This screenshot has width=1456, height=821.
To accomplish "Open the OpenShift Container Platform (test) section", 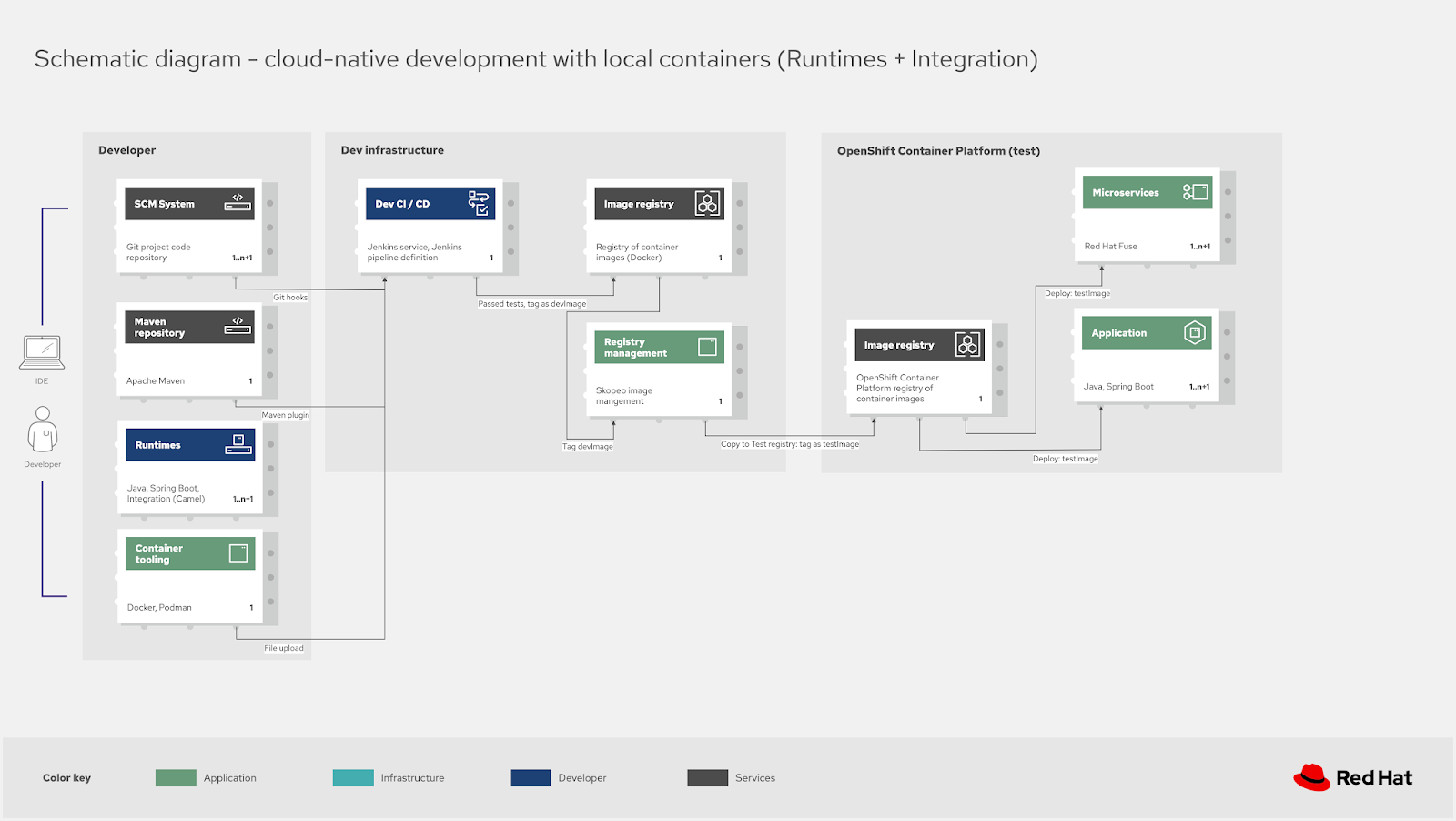I will pos(938,150).
